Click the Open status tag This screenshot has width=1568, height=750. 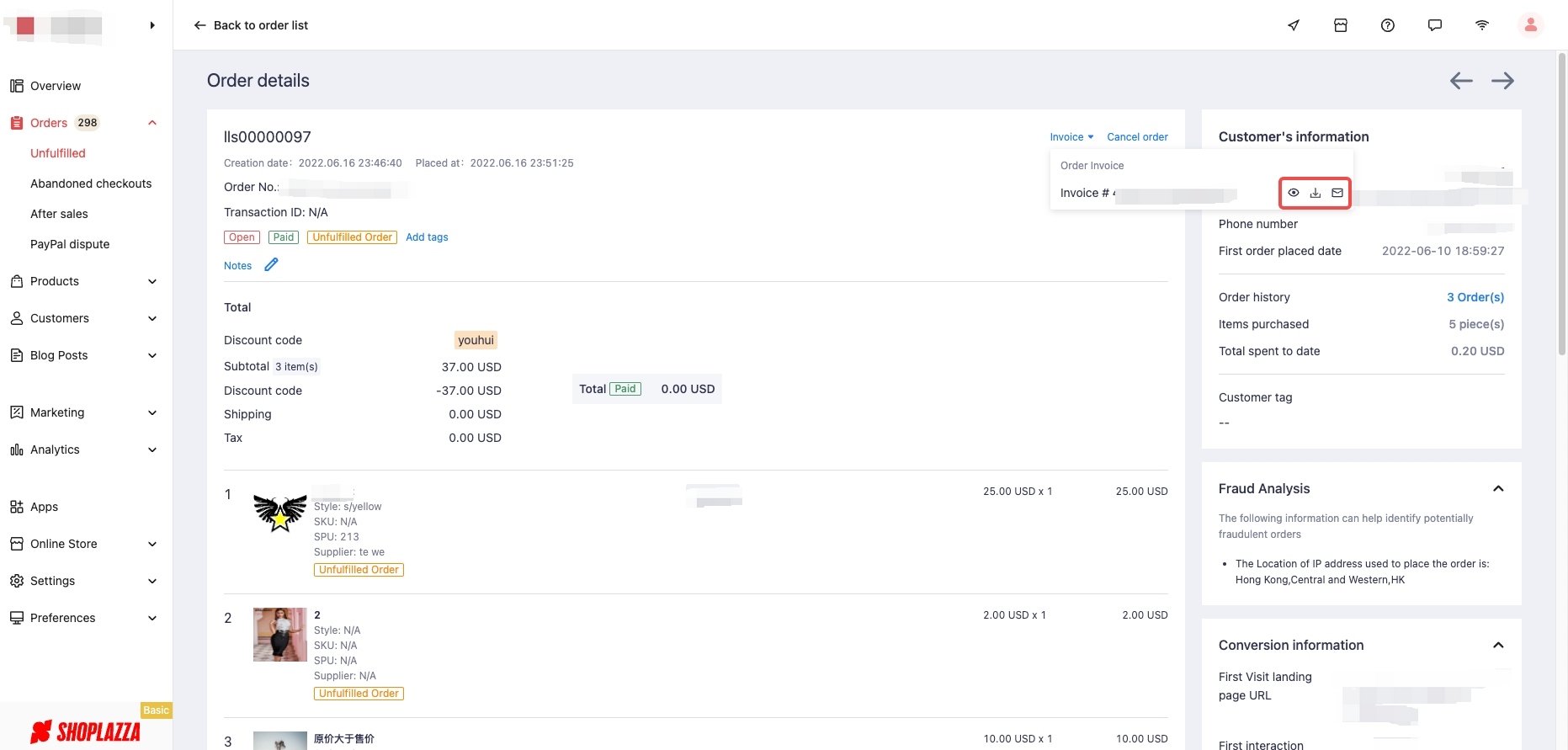point(242,237)
